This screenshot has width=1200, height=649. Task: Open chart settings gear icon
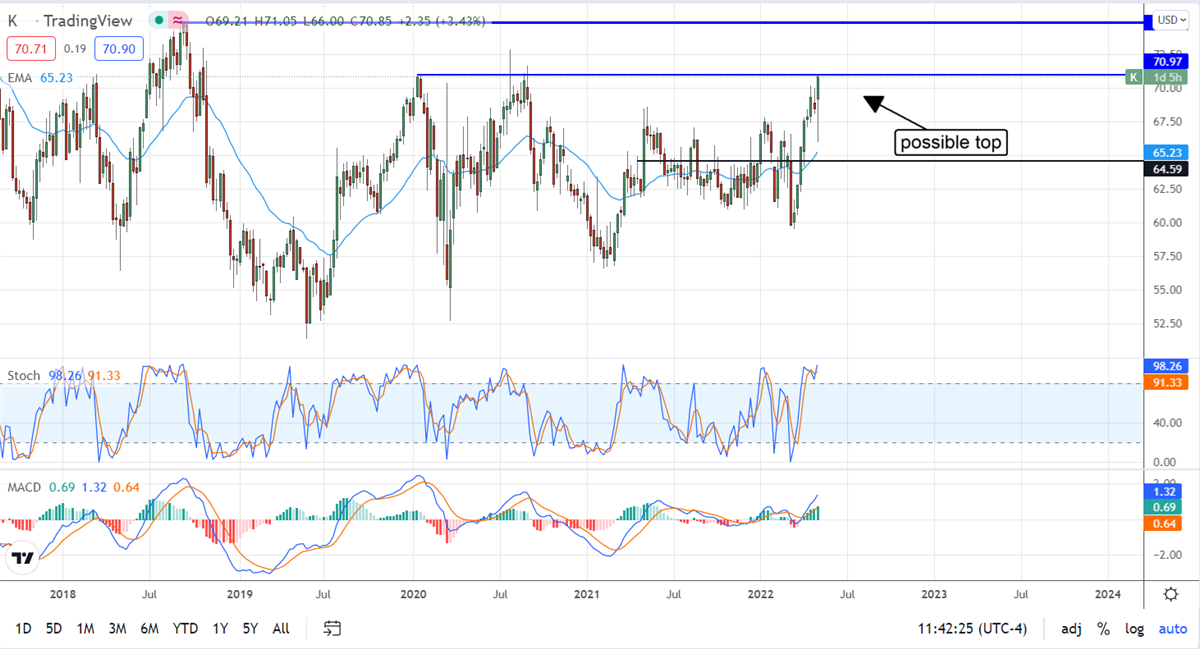point(1170,594)
